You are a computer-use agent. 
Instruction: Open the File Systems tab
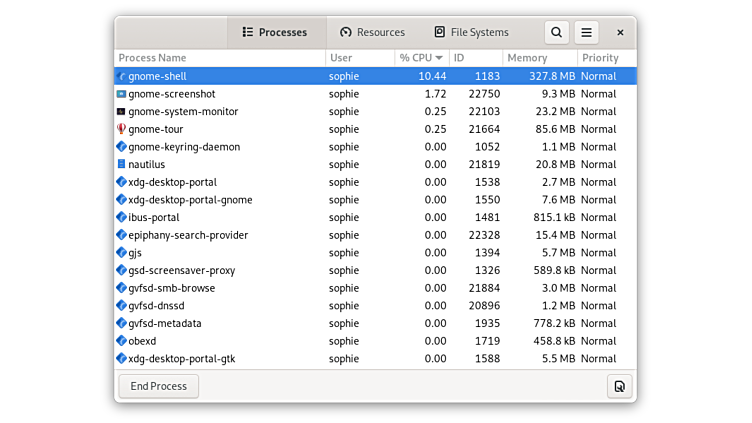point(470,32)
